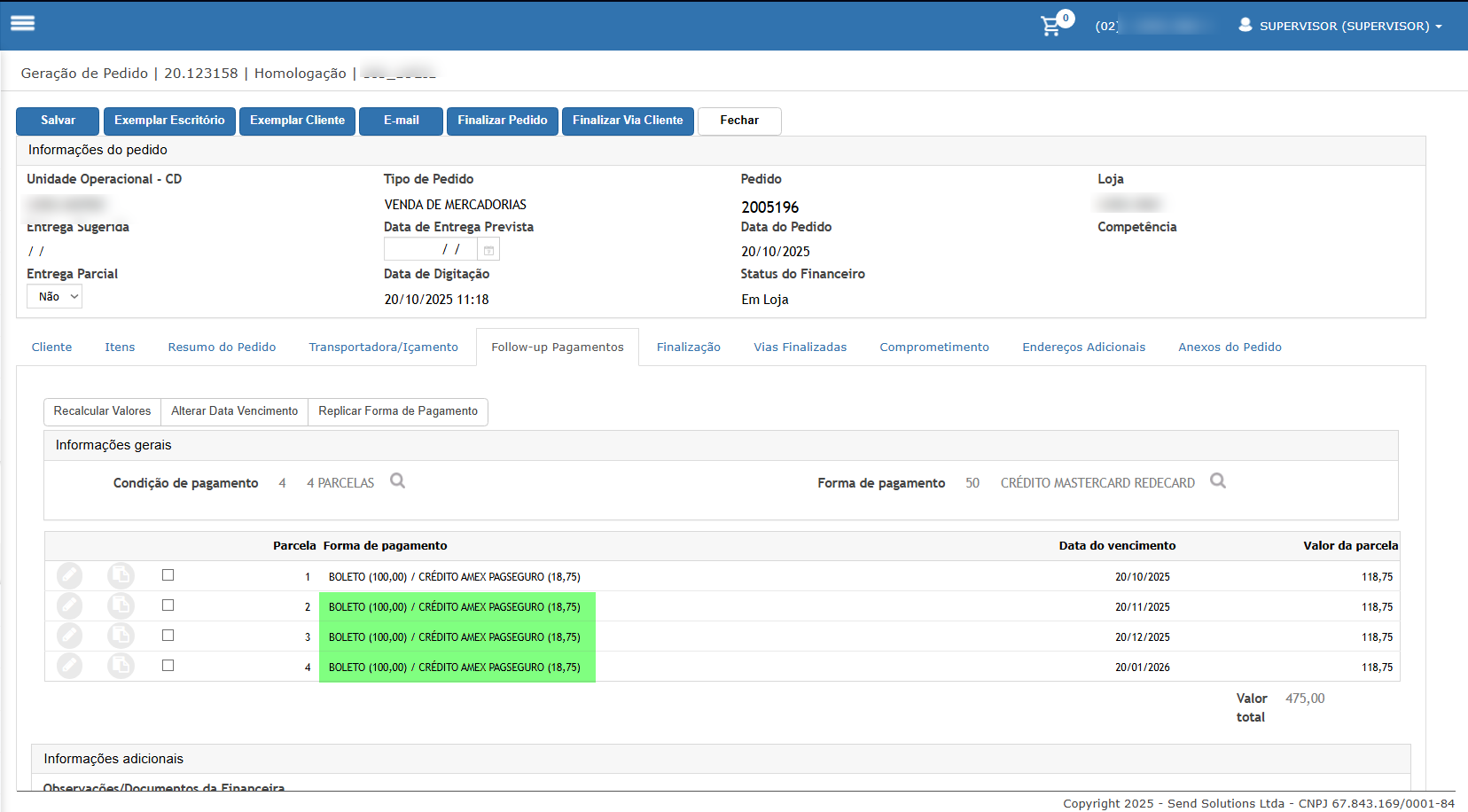Select checkbox on parcela 4 row

(168, 666)
